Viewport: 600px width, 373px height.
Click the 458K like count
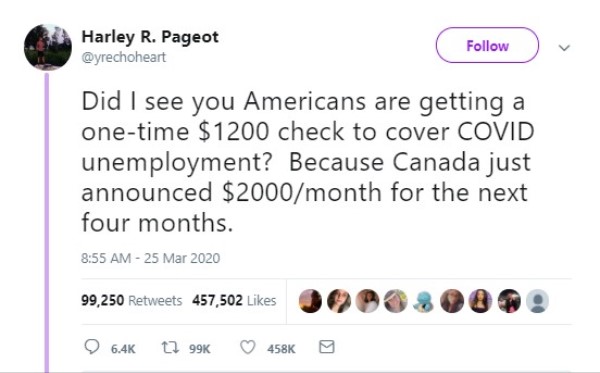point(281,349)
